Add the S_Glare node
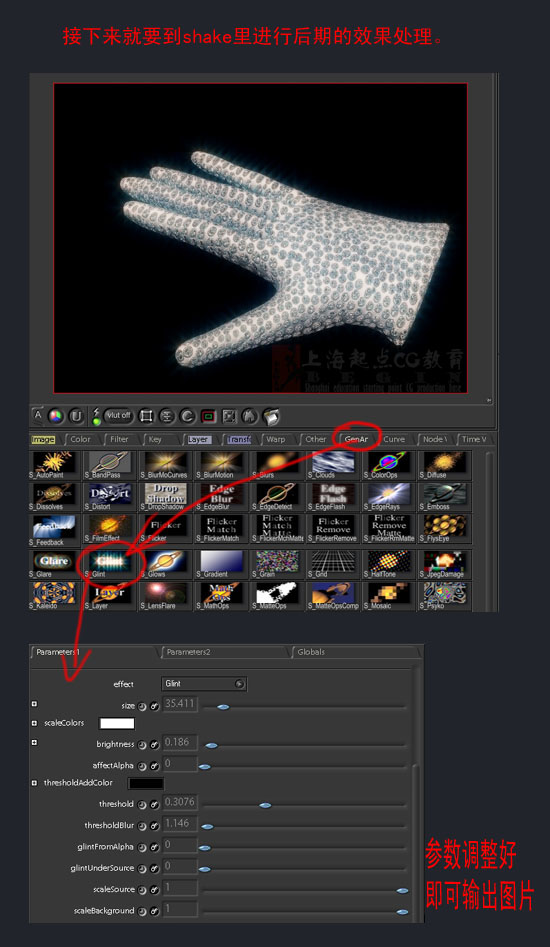550x947 pixels. pos(54,564)
